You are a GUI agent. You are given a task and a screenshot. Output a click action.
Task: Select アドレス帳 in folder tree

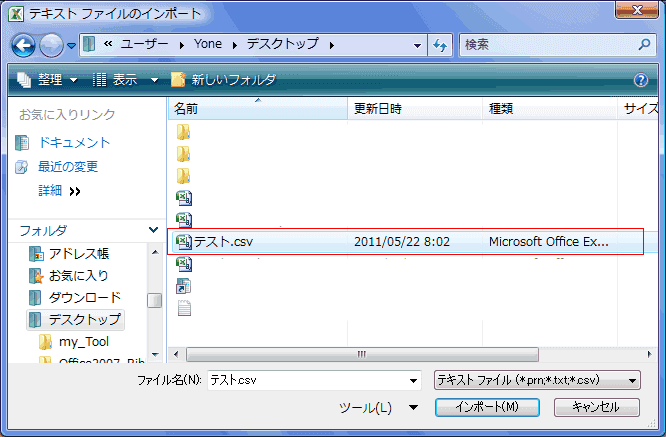pos(79,254)
